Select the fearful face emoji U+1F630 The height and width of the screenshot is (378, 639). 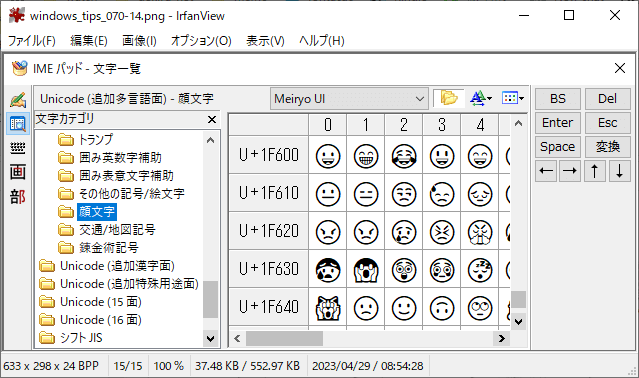point(328,270)
